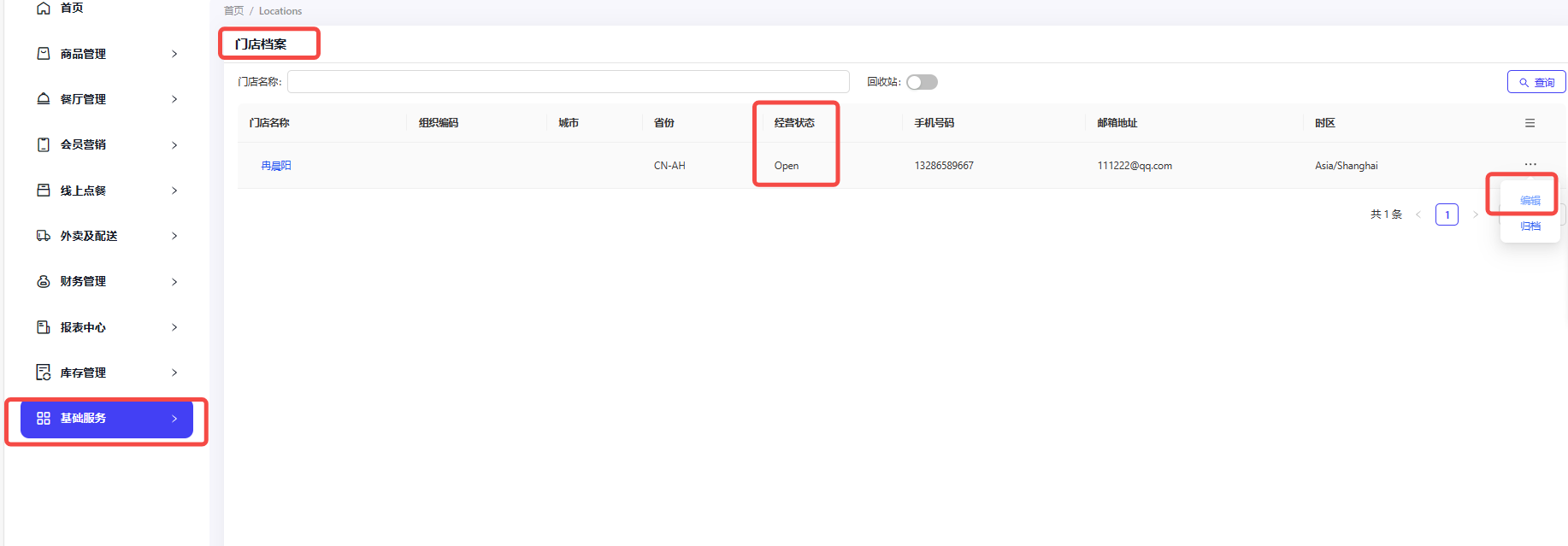Screen dimensions: 1568x546
Task: Open 财务管理 menu label
Action: [x=83, y=281]
